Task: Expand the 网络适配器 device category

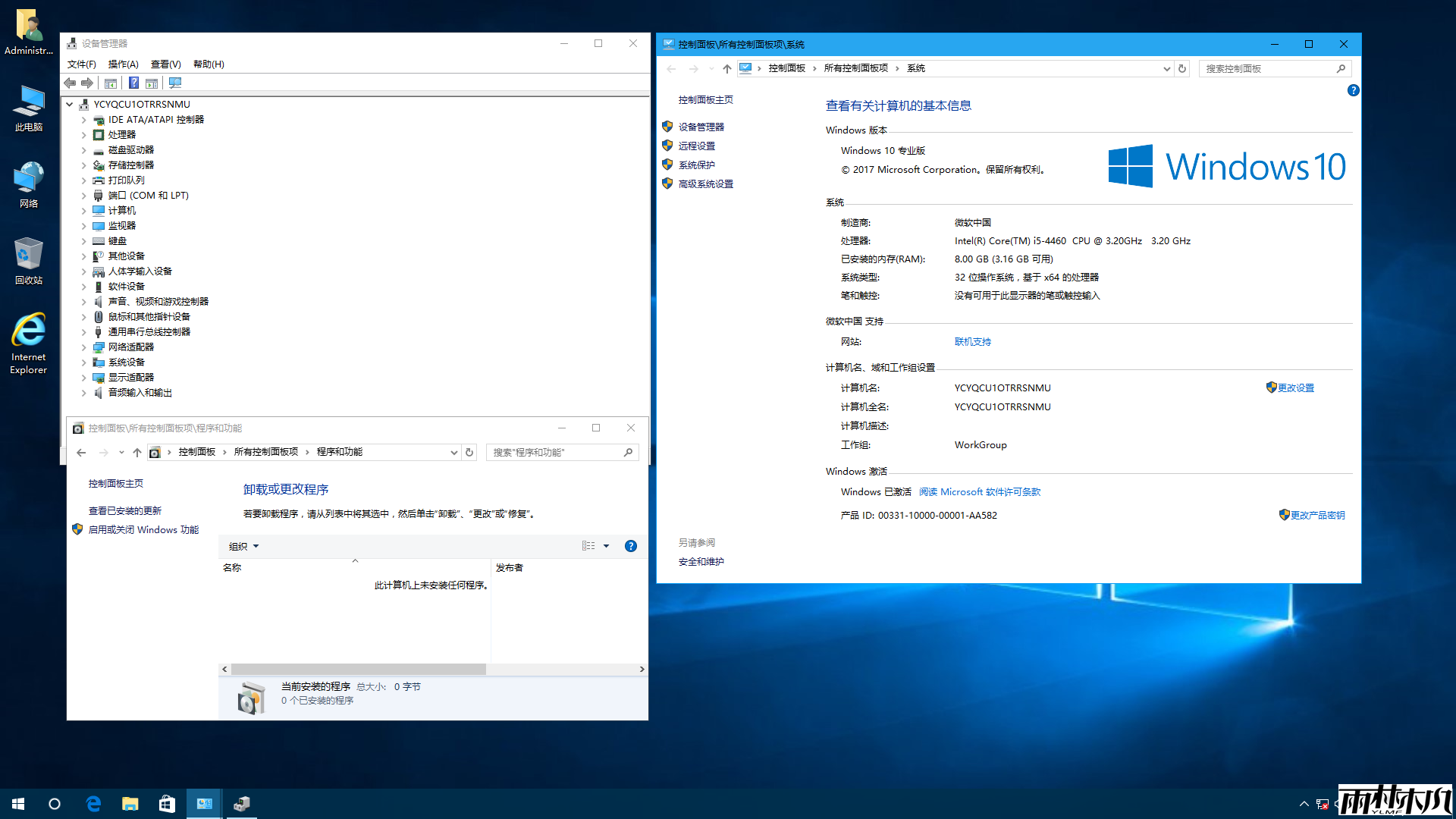Action: (84, 347)
